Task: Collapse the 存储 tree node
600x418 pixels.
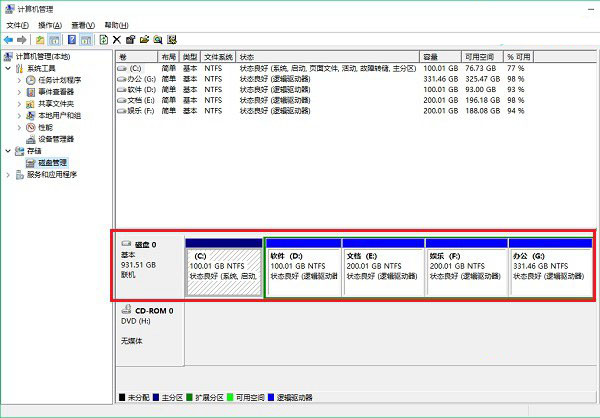Action: tap(8, 150)
